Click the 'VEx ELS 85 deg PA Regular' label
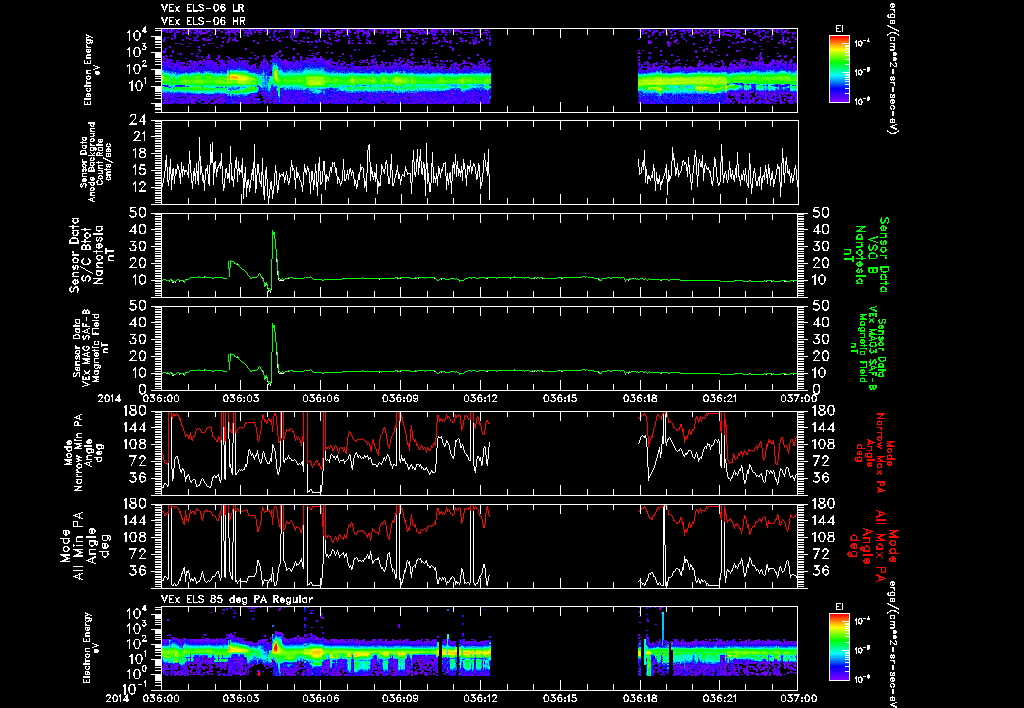The width and height of the screenshot is (1024, 708). (x=237, y=599)
